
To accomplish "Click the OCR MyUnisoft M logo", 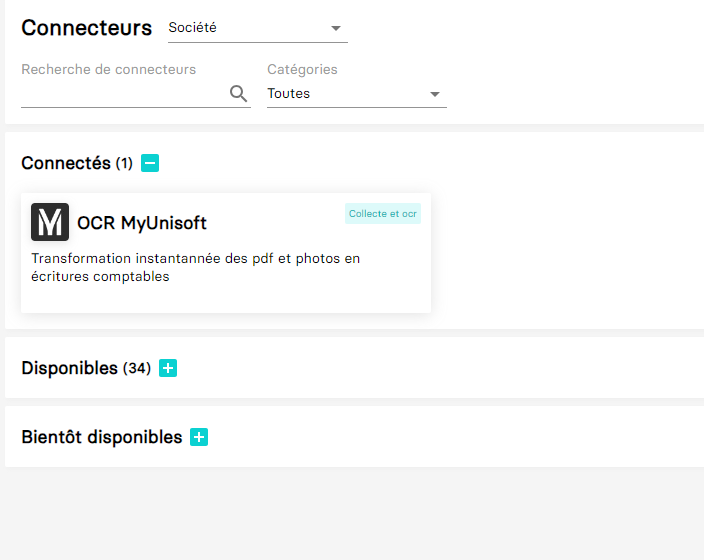I will pyautogui.click(x=50, y=222).
